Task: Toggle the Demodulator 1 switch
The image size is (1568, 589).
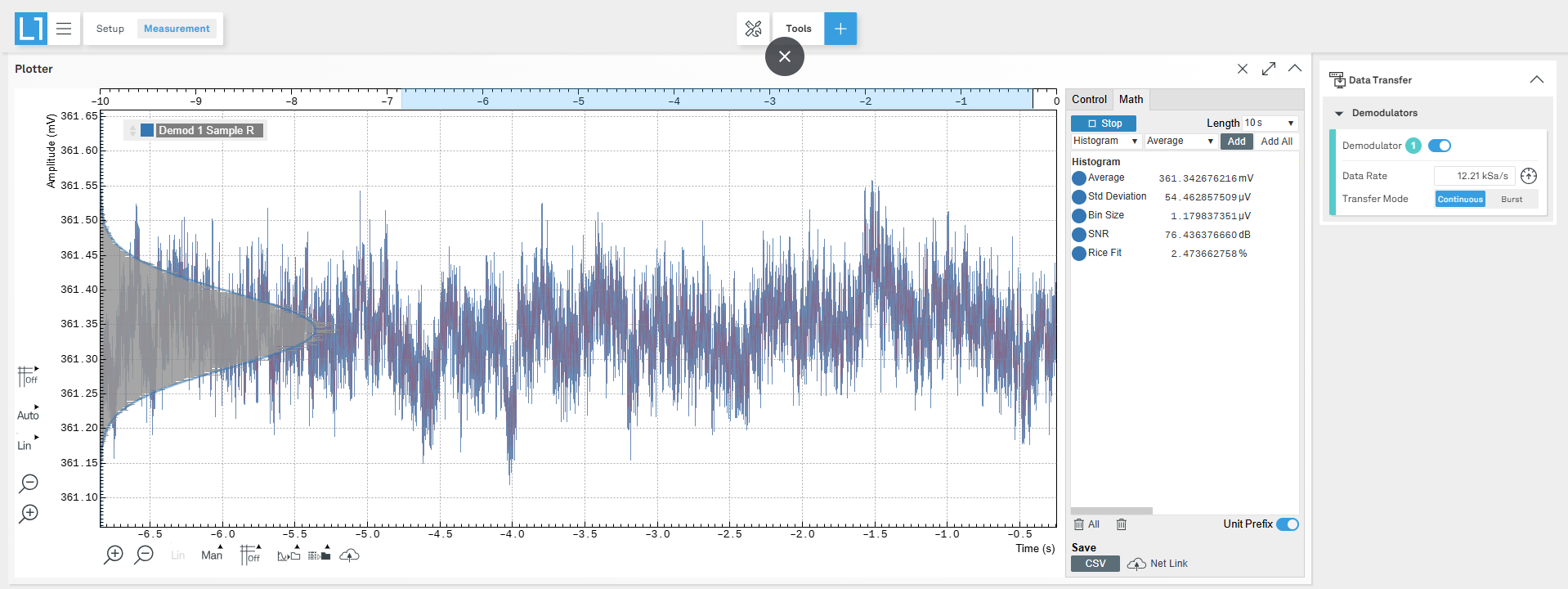Action: click(x=1439, y=146)
